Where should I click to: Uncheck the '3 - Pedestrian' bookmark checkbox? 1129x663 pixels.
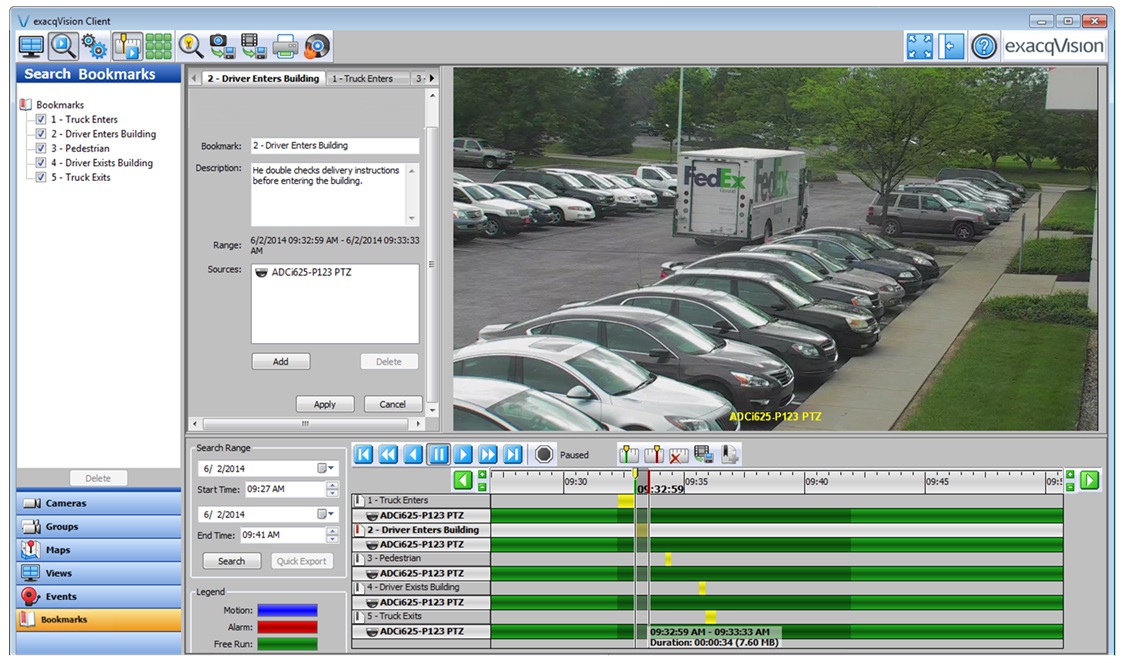pos(41,148)
